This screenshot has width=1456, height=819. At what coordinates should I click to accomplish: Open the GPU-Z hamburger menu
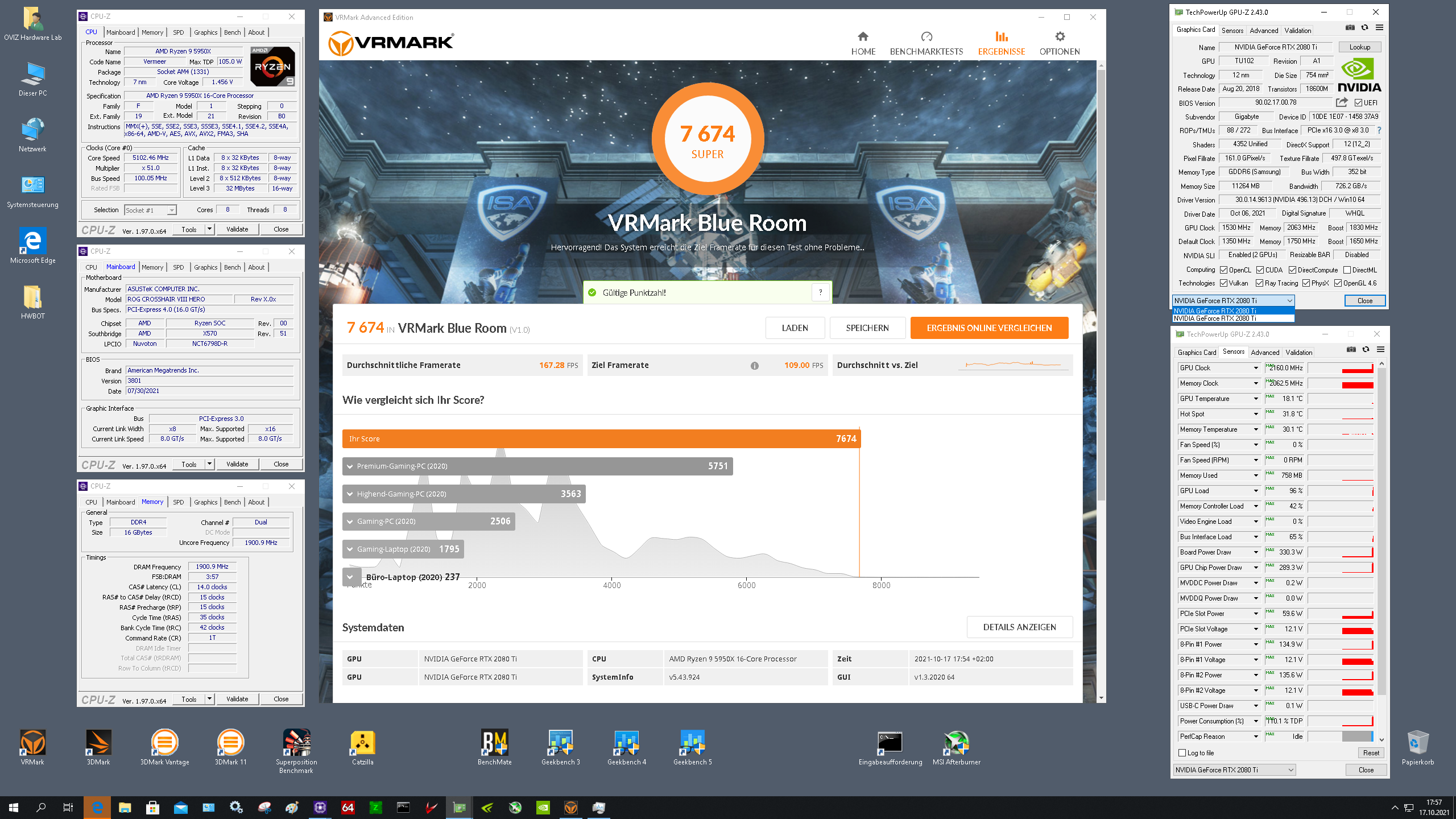coord(1379,28)
